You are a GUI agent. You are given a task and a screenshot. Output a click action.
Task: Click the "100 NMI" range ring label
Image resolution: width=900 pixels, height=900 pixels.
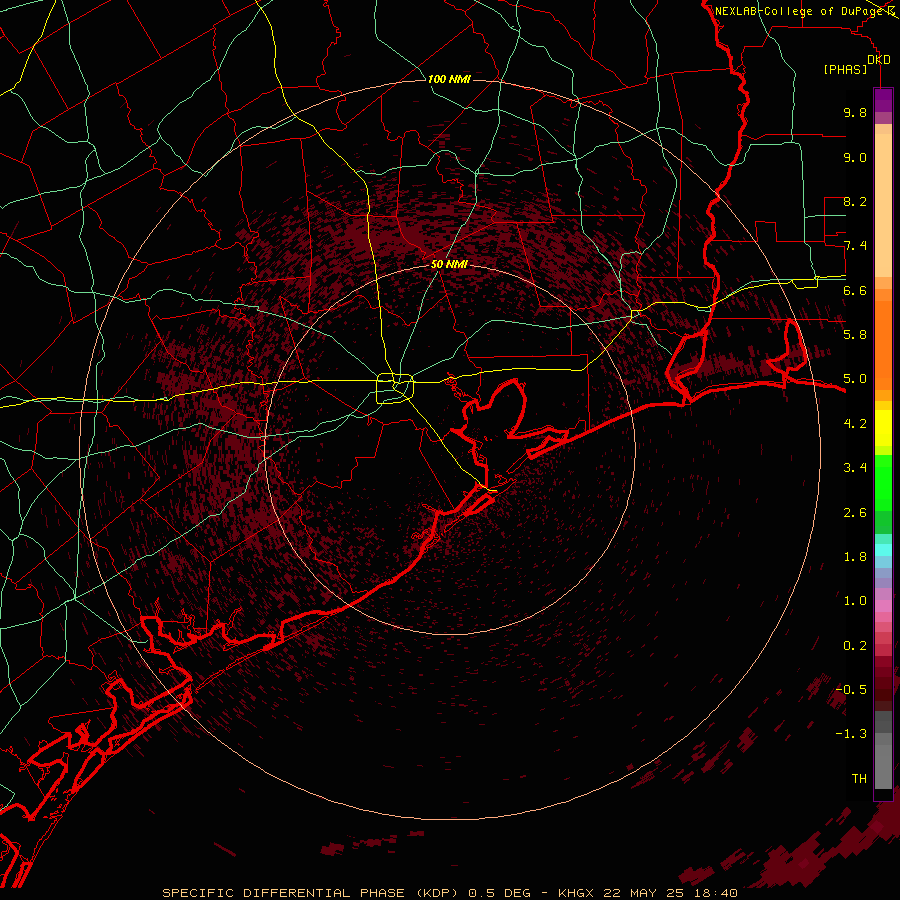[x=449, y=79]
